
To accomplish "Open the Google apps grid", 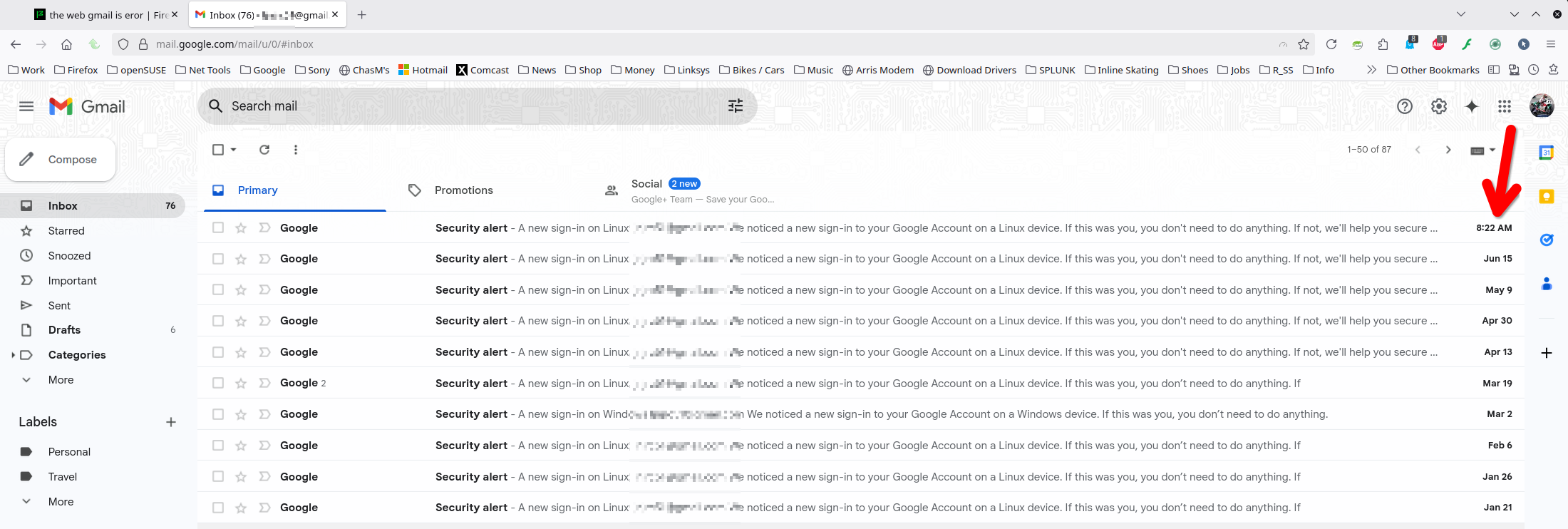I will 1505,106.
